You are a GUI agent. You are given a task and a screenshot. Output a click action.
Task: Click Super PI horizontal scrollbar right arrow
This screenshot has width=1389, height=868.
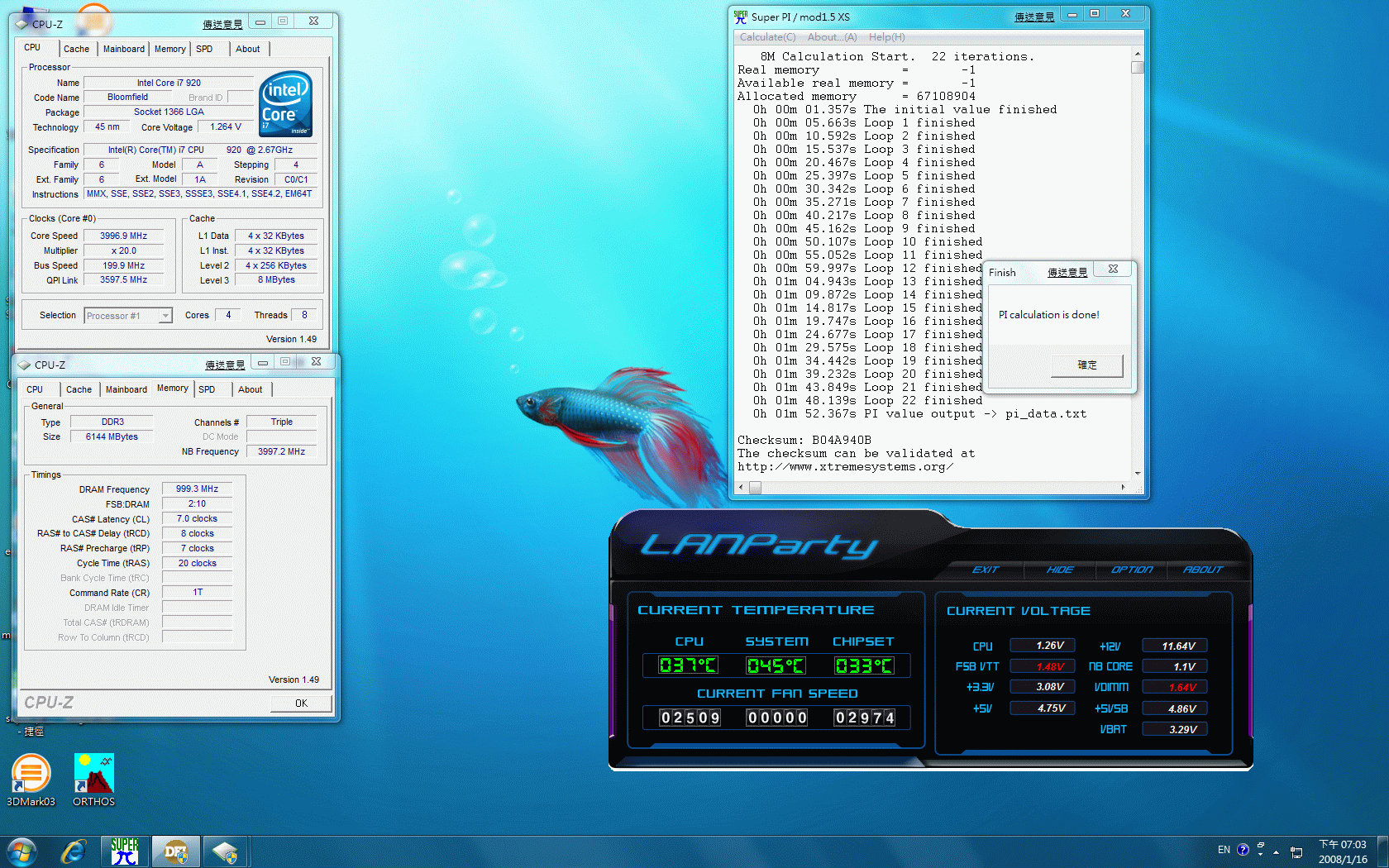point(1123,488)
